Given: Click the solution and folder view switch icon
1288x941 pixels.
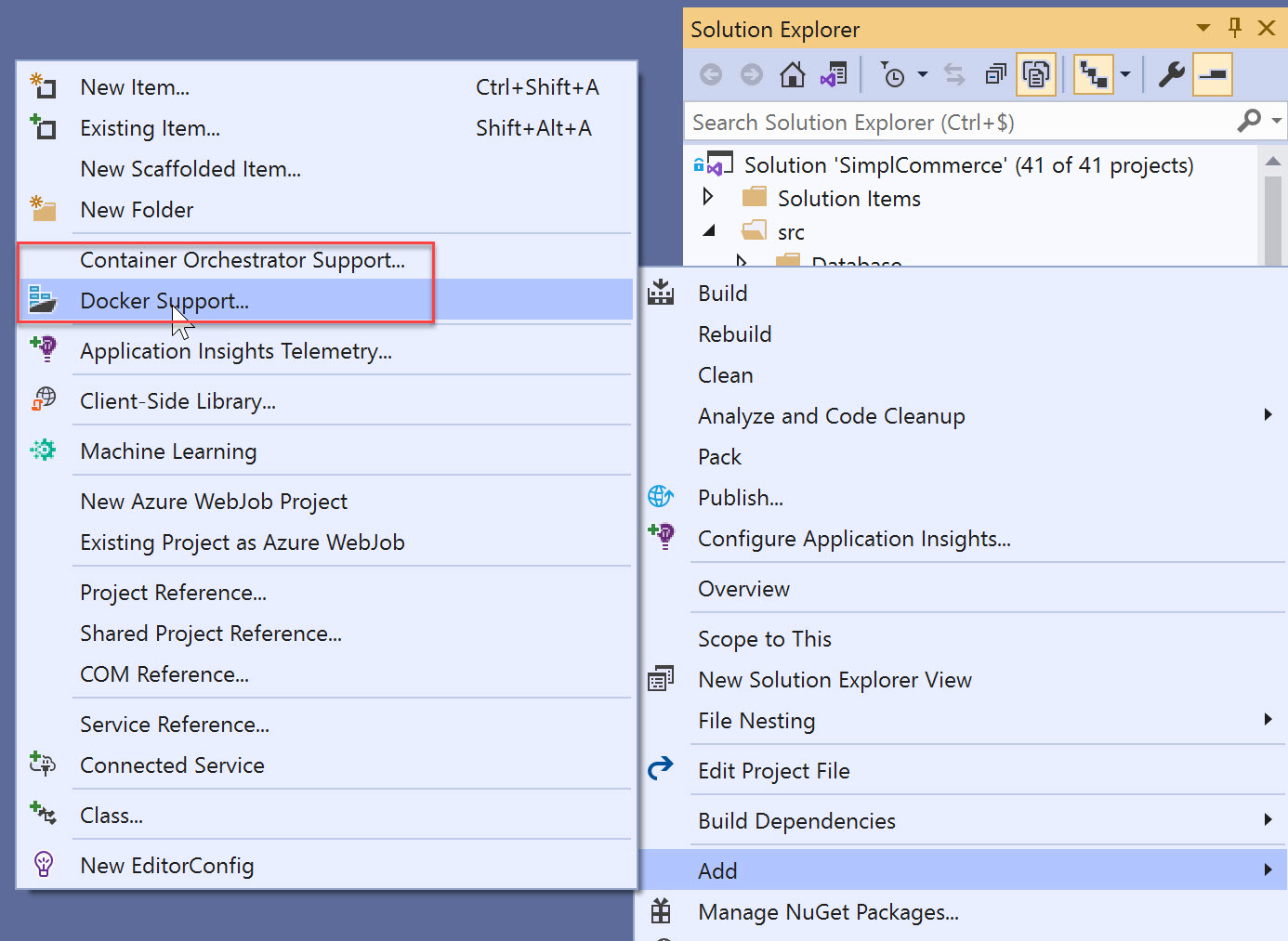Looking at the screenshot, I should [x=834, y=74].
